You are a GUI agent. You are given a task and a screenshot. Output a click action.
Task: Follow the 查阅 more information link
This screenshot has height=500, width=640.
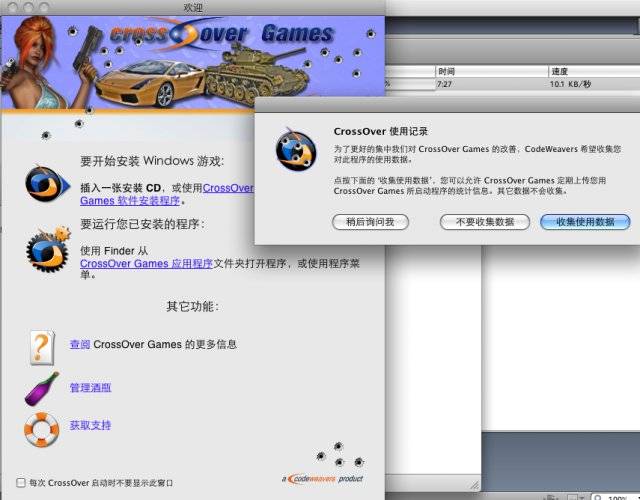80,345
